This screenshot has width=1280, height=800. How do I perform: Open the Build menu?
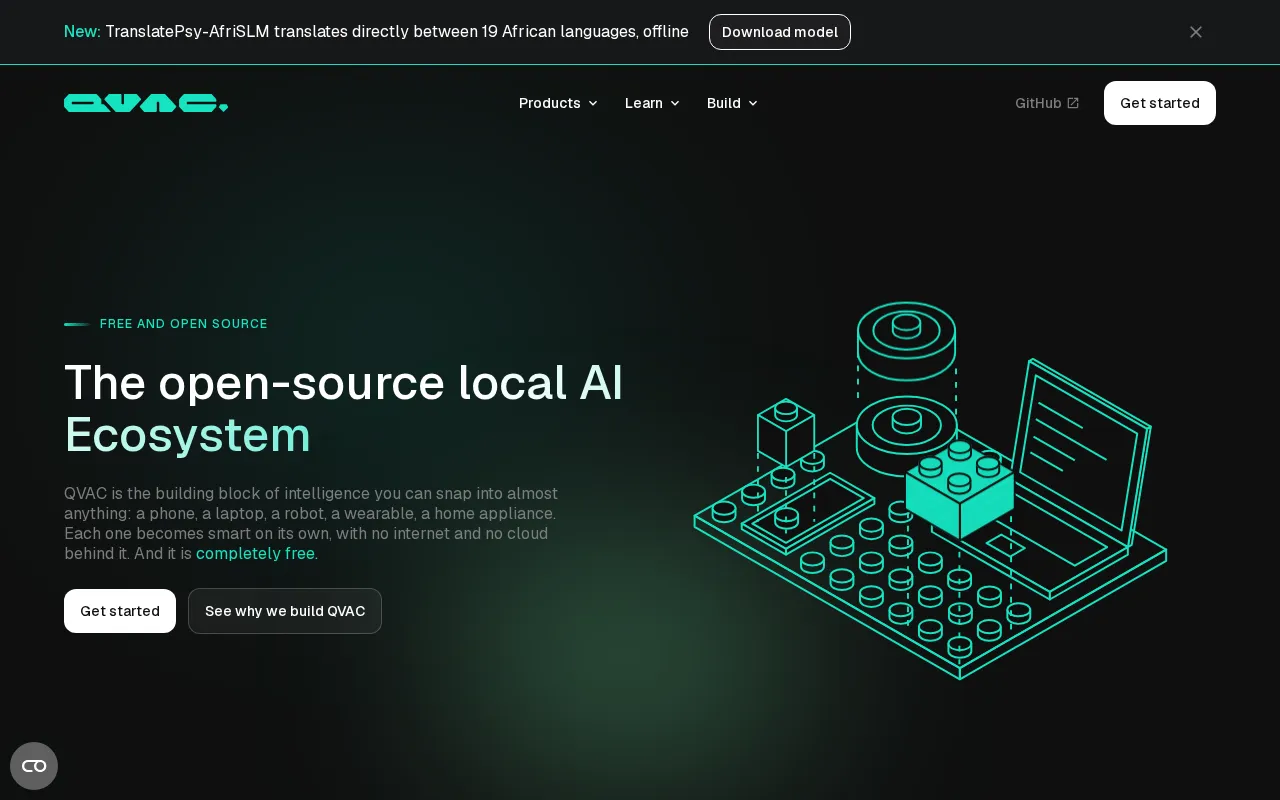(732, 103)
